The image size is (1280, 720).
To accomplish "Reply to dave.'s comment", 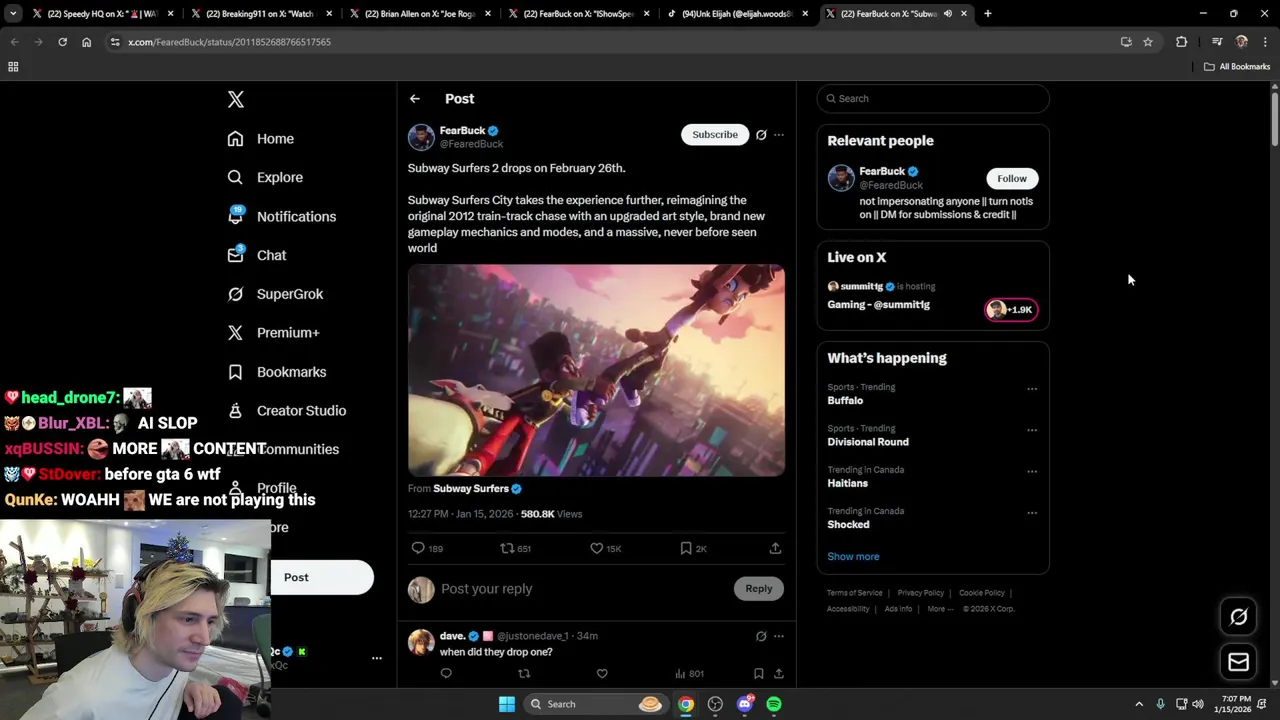I will coord(446,674).
